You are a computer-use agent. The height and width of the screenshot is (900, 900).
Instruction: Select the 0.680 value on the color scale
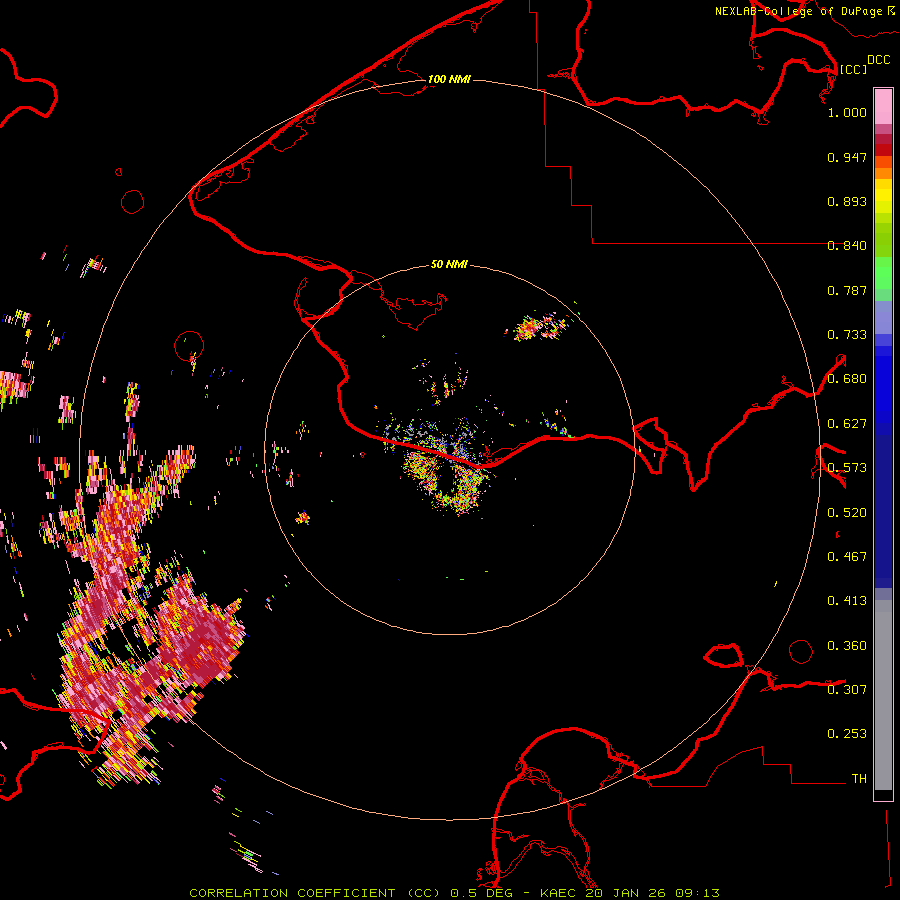(x=847, y=379)
